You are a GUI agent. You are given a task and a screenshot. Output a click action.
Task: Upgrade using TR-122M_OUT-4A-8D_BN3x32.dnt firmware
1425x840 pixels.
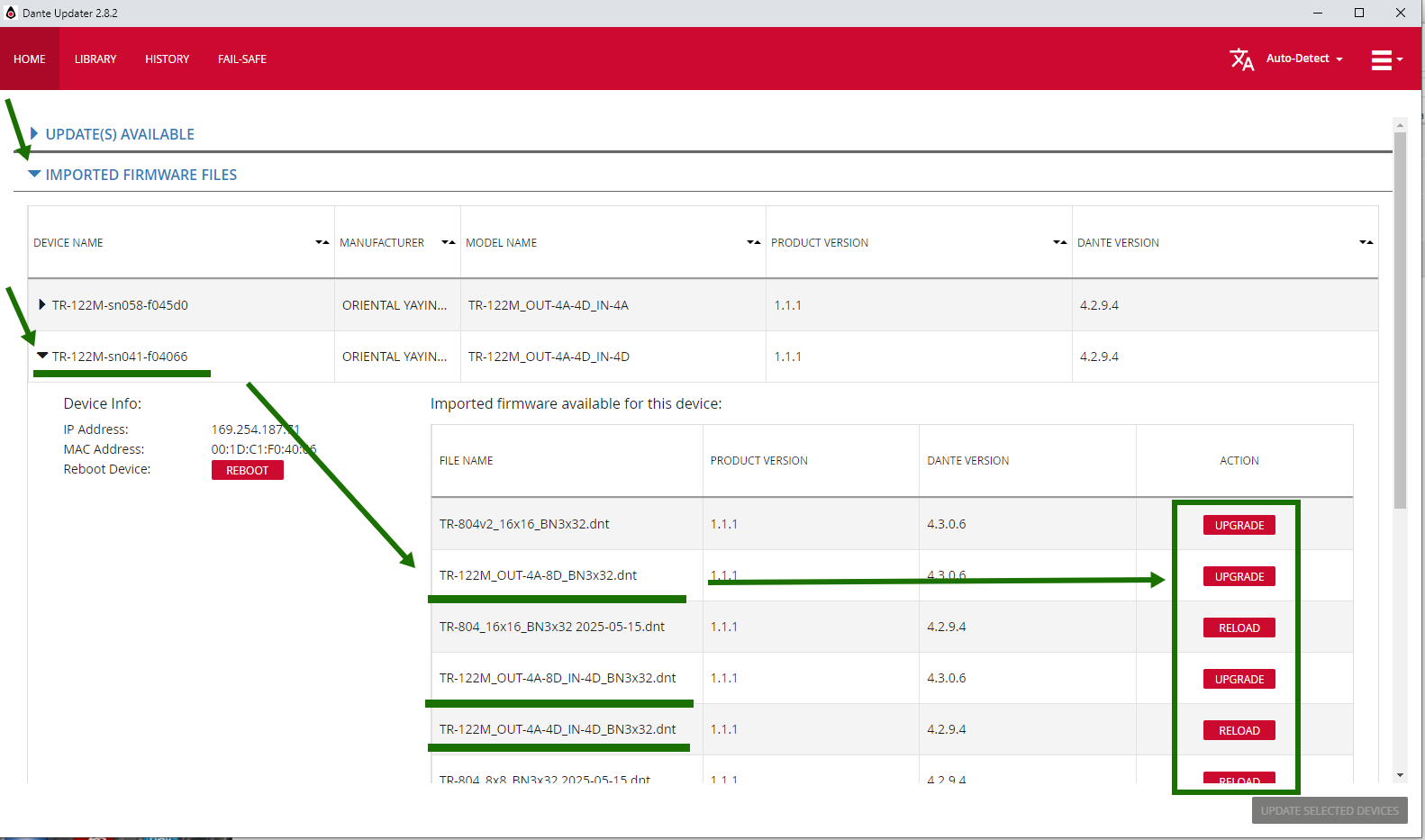tap(1239, 576)
